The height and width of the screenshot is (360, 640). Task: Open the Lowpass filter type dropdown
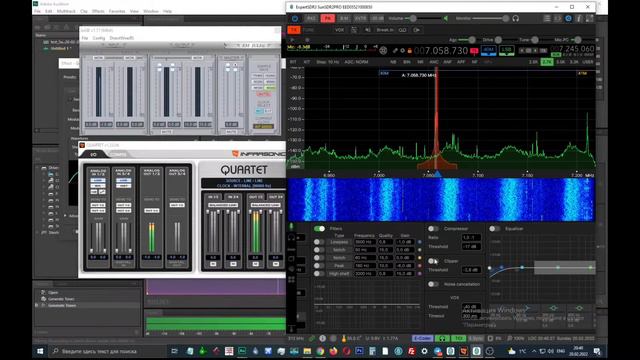(x=339, y=242)
